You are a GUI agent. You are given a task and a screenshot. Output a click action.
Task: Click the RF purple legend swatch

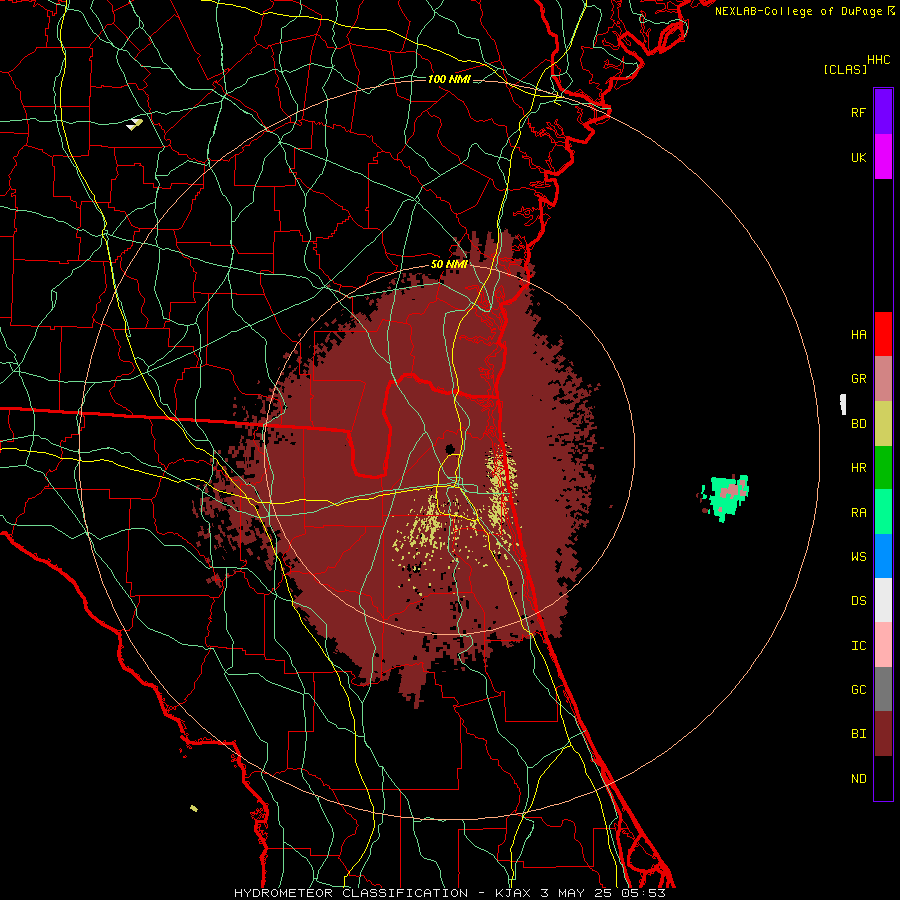point(883,112)
